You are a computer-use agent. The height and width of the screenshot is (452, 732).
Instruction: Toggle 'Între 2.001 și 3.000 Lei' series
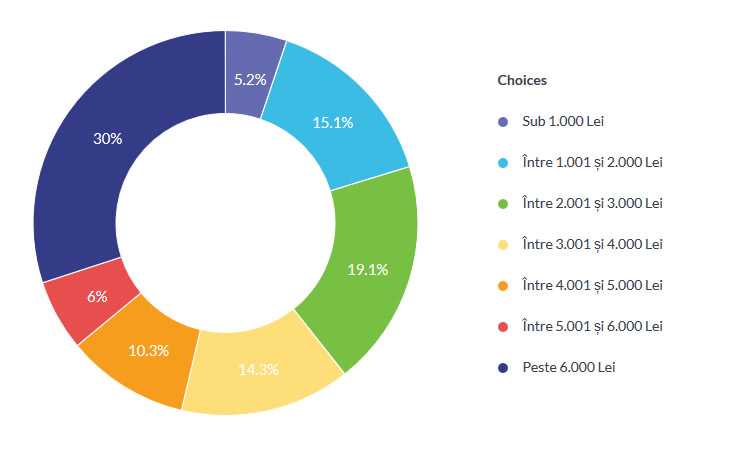(592, 204)
